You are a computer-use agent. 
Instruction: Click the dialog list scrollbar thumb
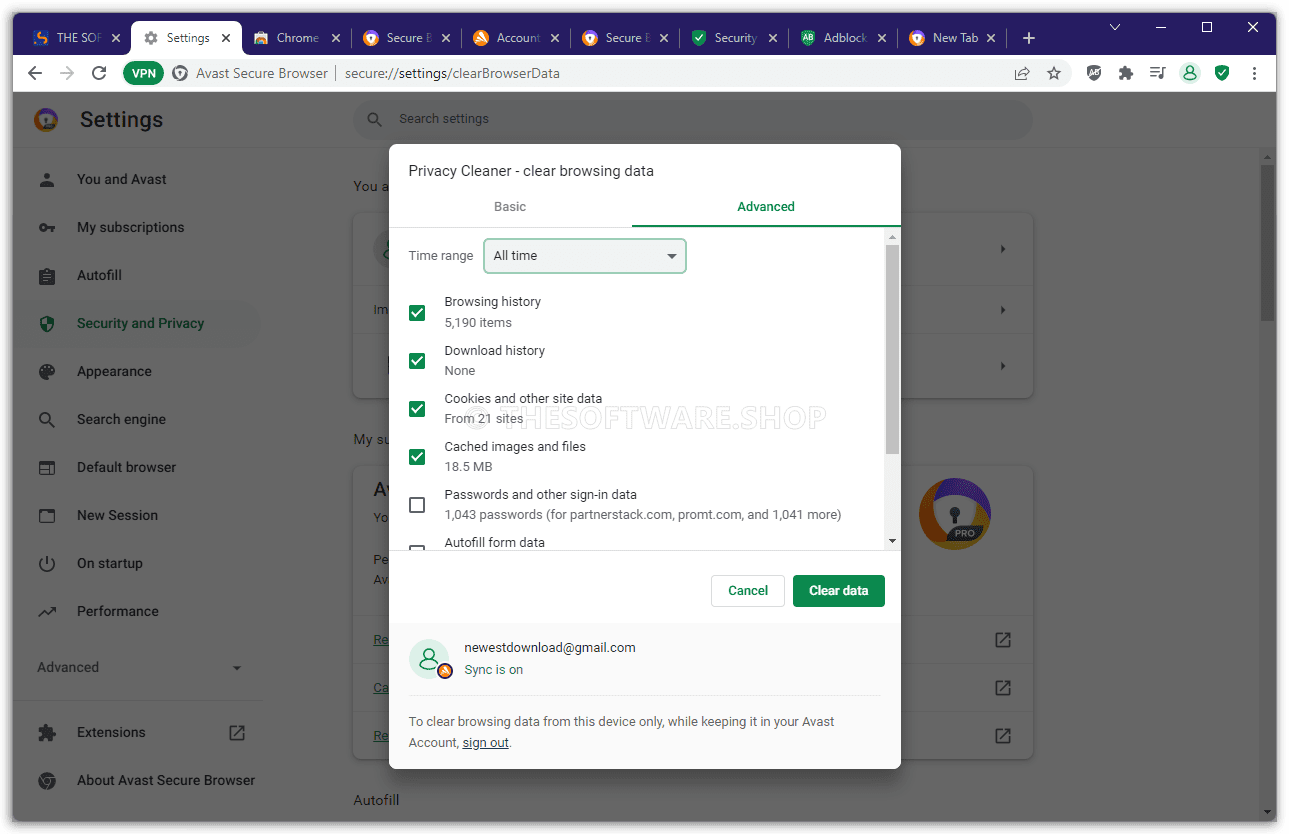point(893,349)
